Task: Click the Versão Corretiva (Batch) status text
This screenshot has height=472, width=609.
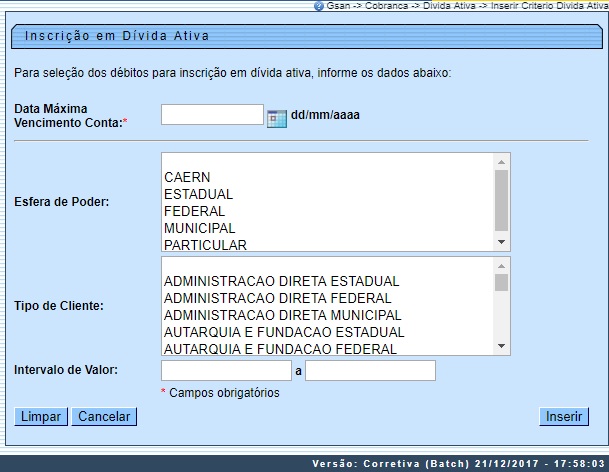Action: [458, 463]
